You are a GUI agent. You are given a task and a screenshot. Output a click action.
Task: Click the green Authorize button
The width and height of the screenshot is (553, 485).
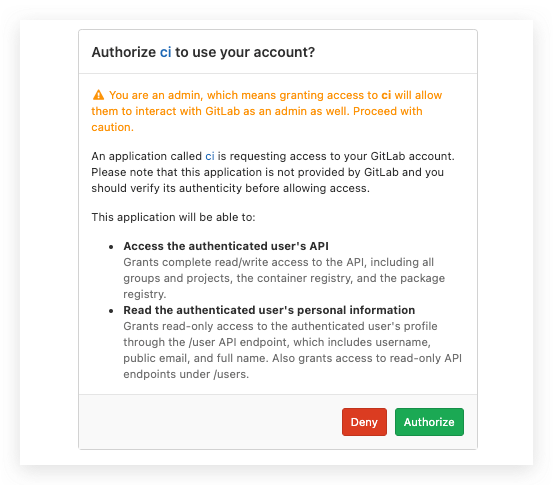tap(429, 422)
